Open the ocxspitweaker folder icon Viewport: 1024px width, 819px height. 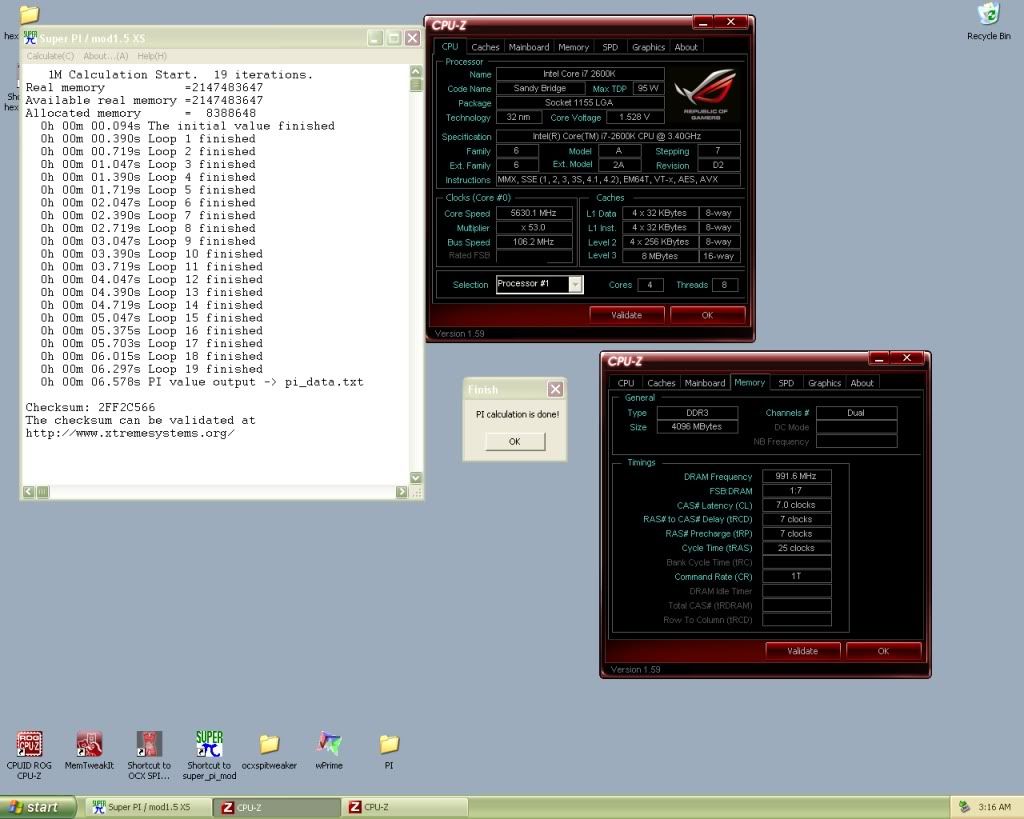pos(269,745)
